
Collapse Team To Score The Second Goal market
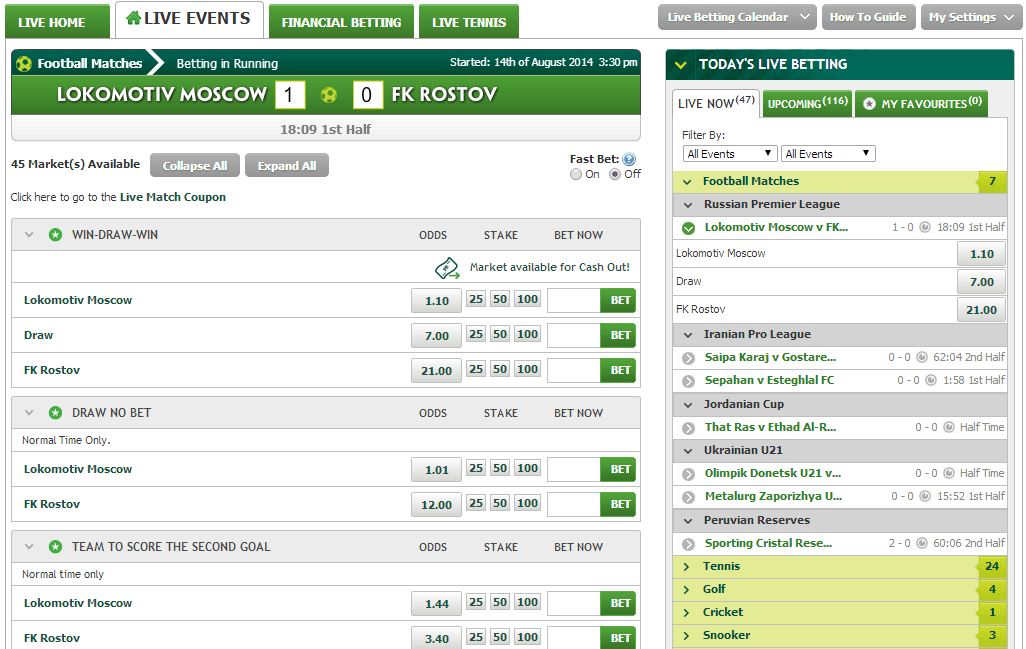[x=29, y=546]
